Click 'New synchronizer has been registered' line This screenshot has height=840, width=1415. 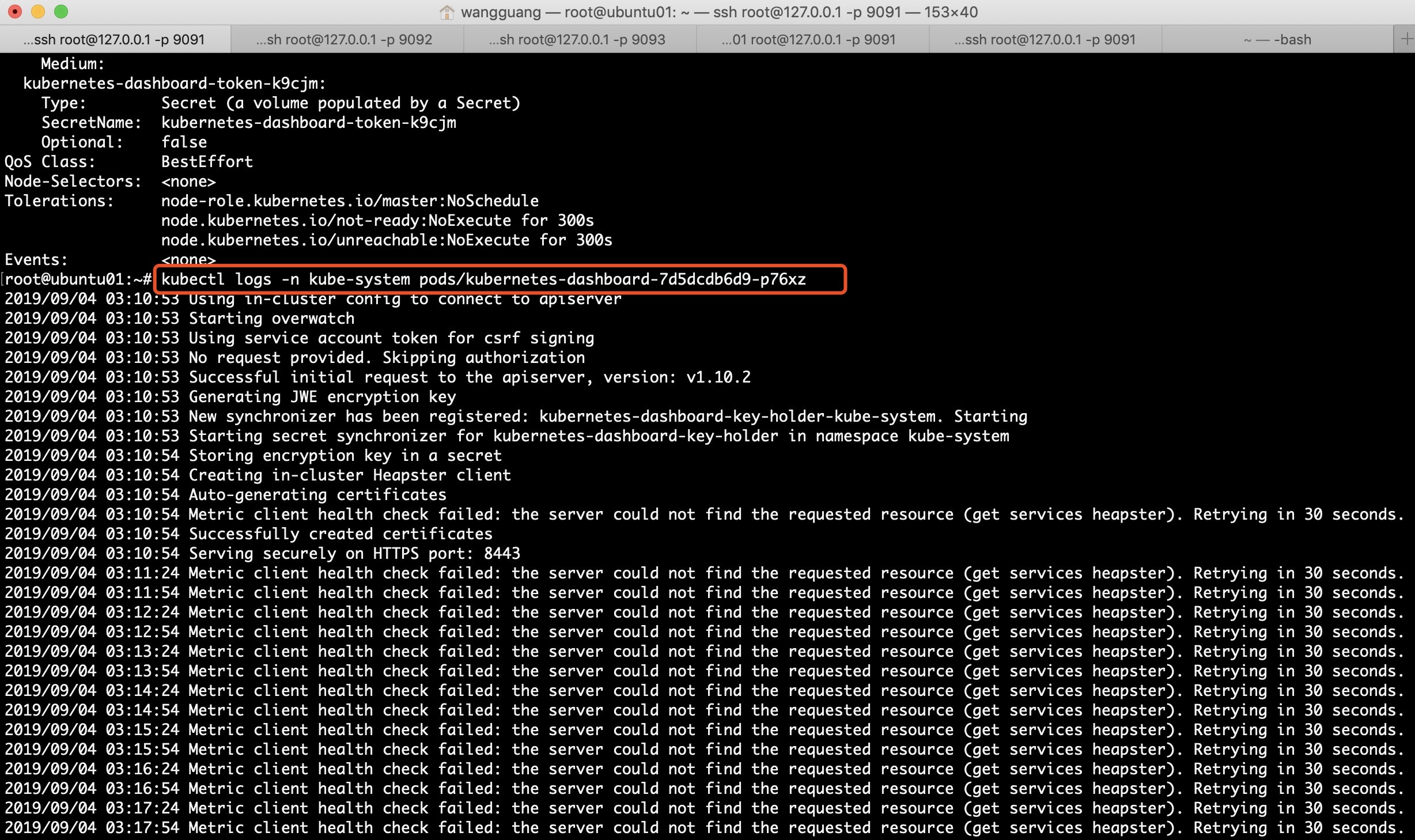point(516,417)
